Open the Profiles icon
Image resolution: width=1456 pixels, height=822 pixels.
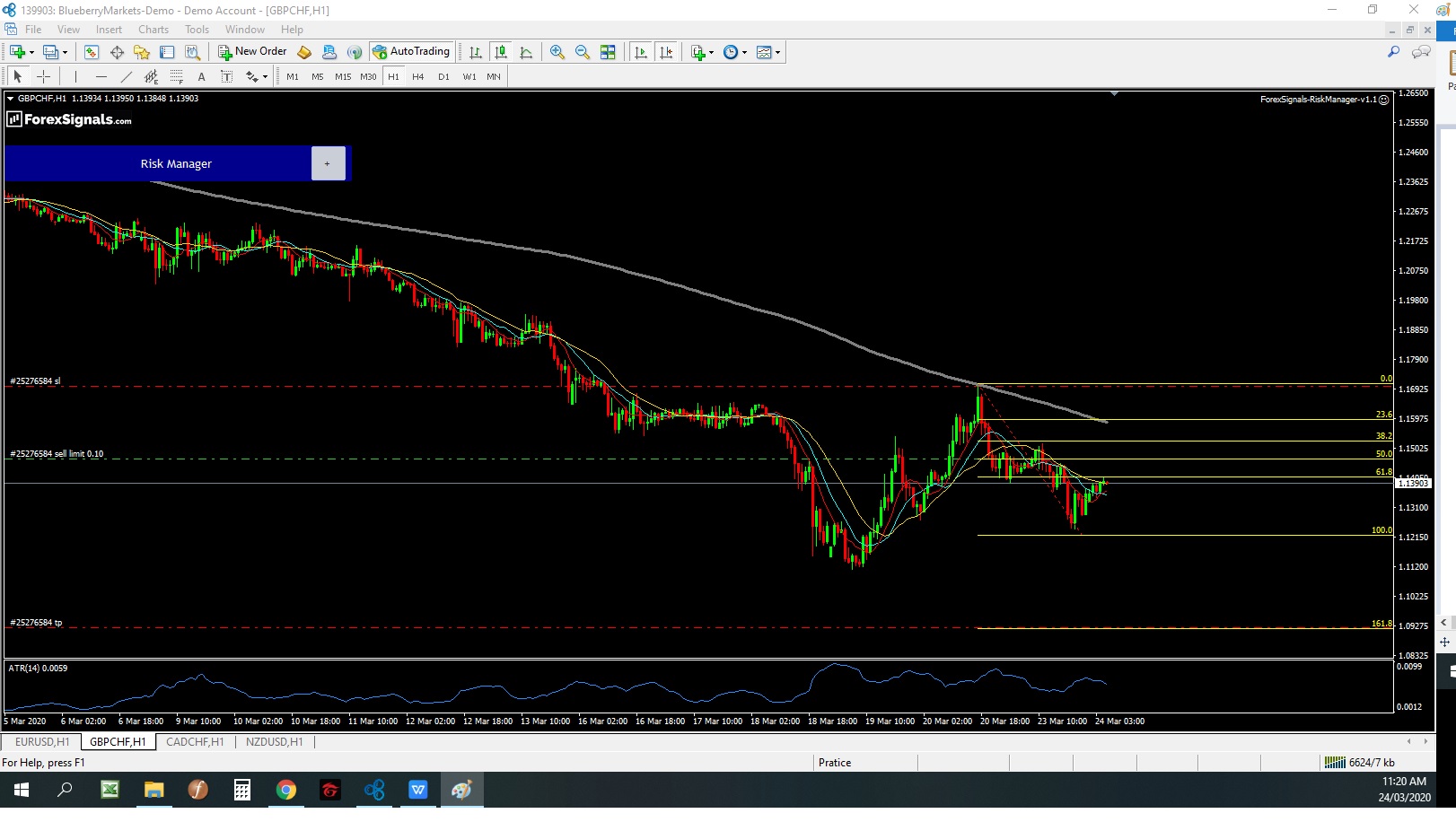(51, 52)
